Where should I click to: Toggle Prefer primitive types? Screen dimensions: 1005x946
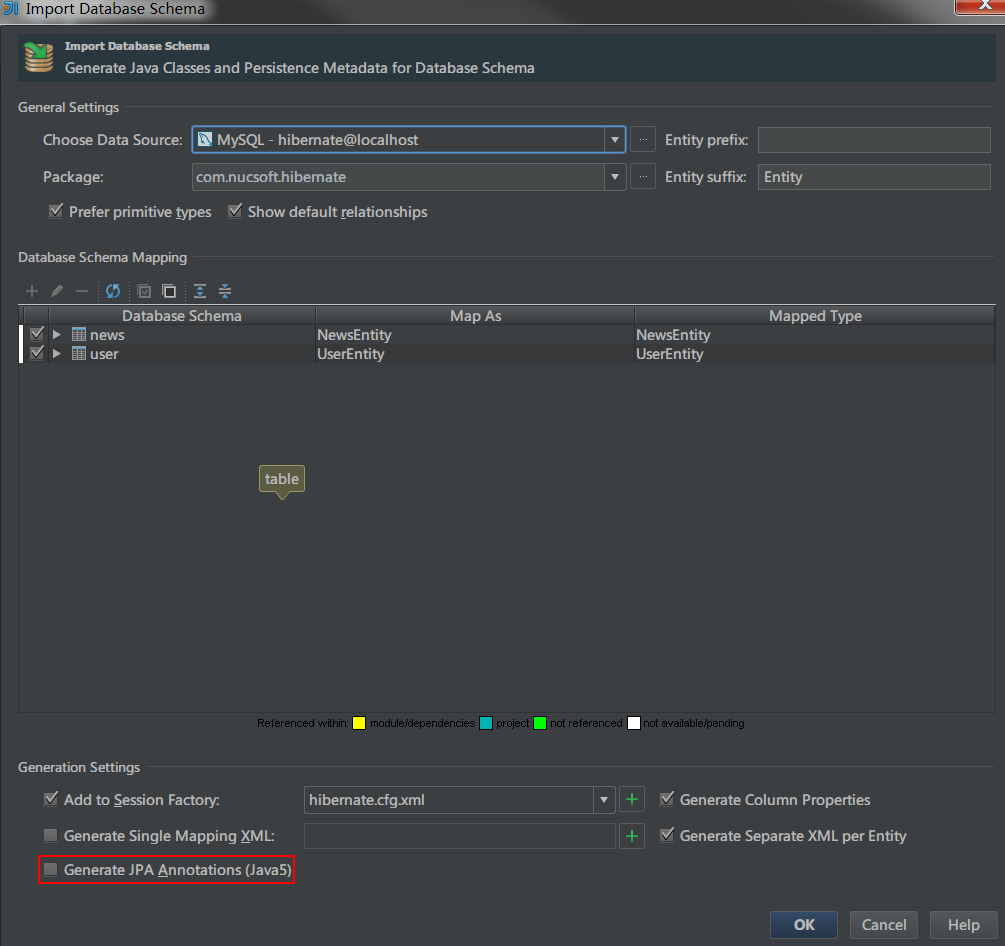click(x=56, y=211)
